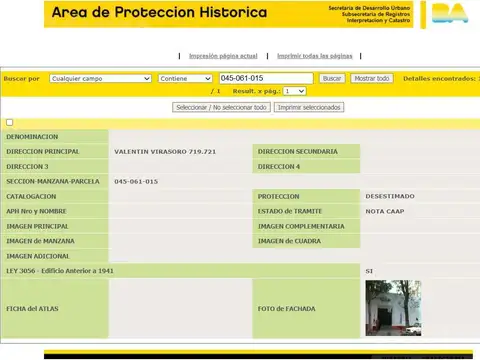Click the Imprimir seleccionados button
The height and width of the screenshot is (360, 480).
tap(309, 107)
